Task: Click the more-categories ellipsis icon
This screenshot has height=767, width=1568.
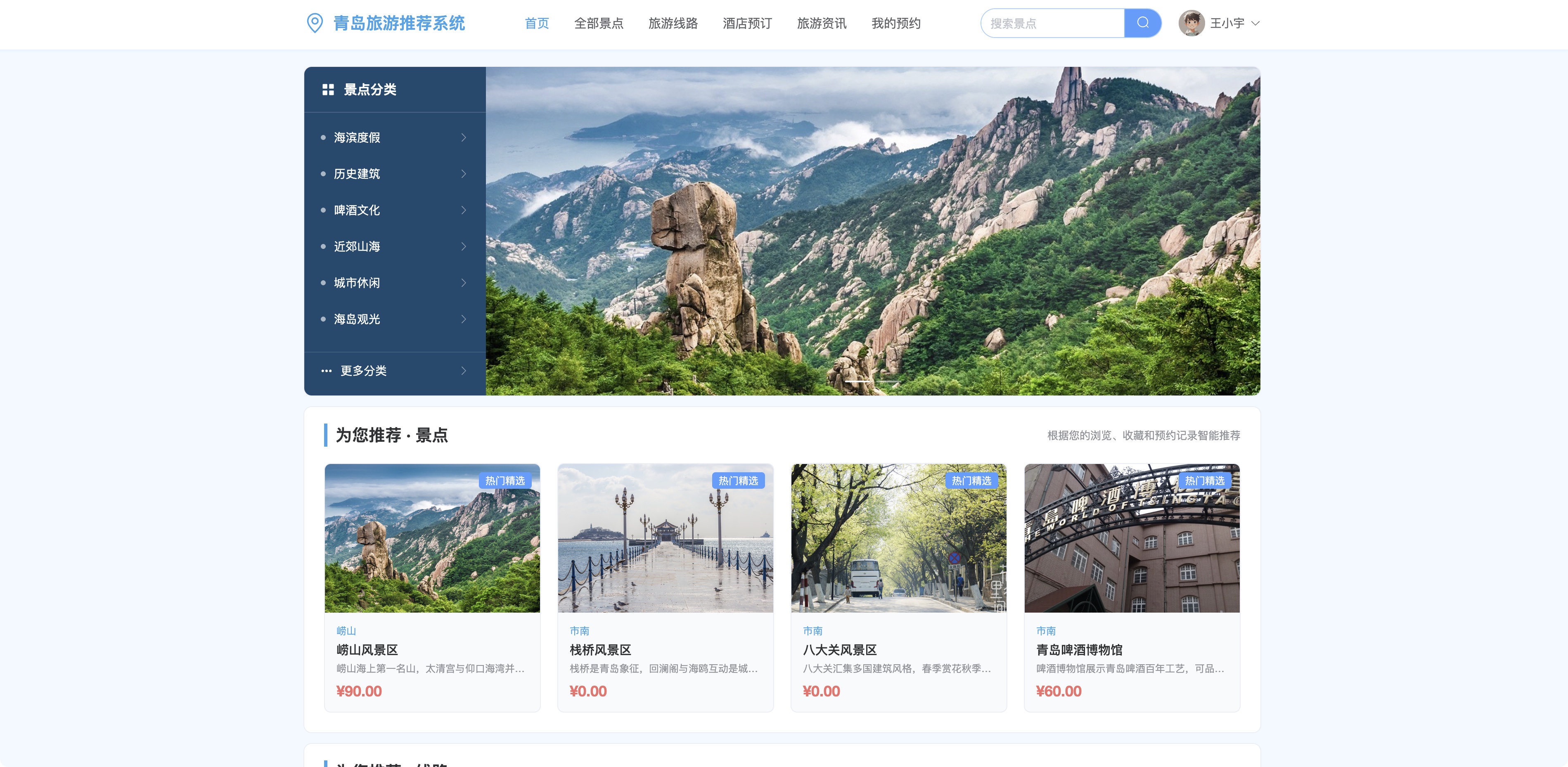Action: point(327,371)
